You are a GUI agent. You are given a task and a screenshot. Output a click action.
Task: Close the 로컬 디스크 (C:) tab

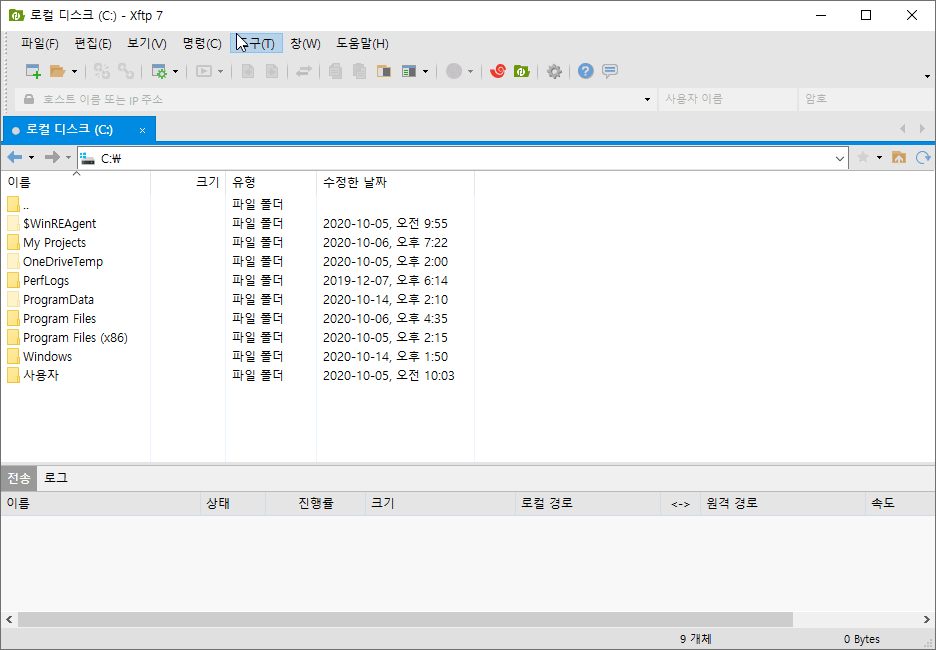click(142, 130)
